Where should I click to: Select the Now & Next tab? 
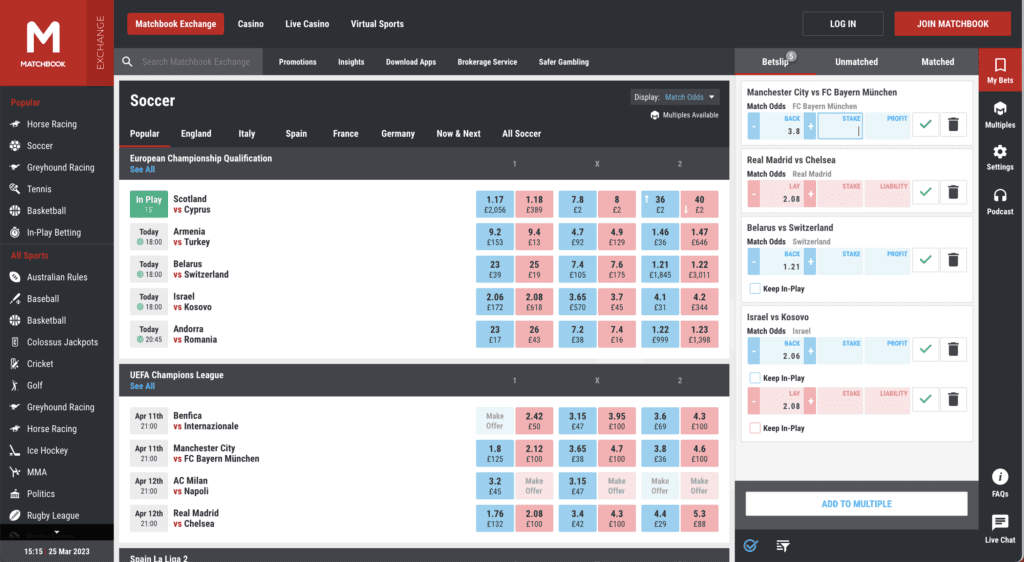click(x=458, y=134)
